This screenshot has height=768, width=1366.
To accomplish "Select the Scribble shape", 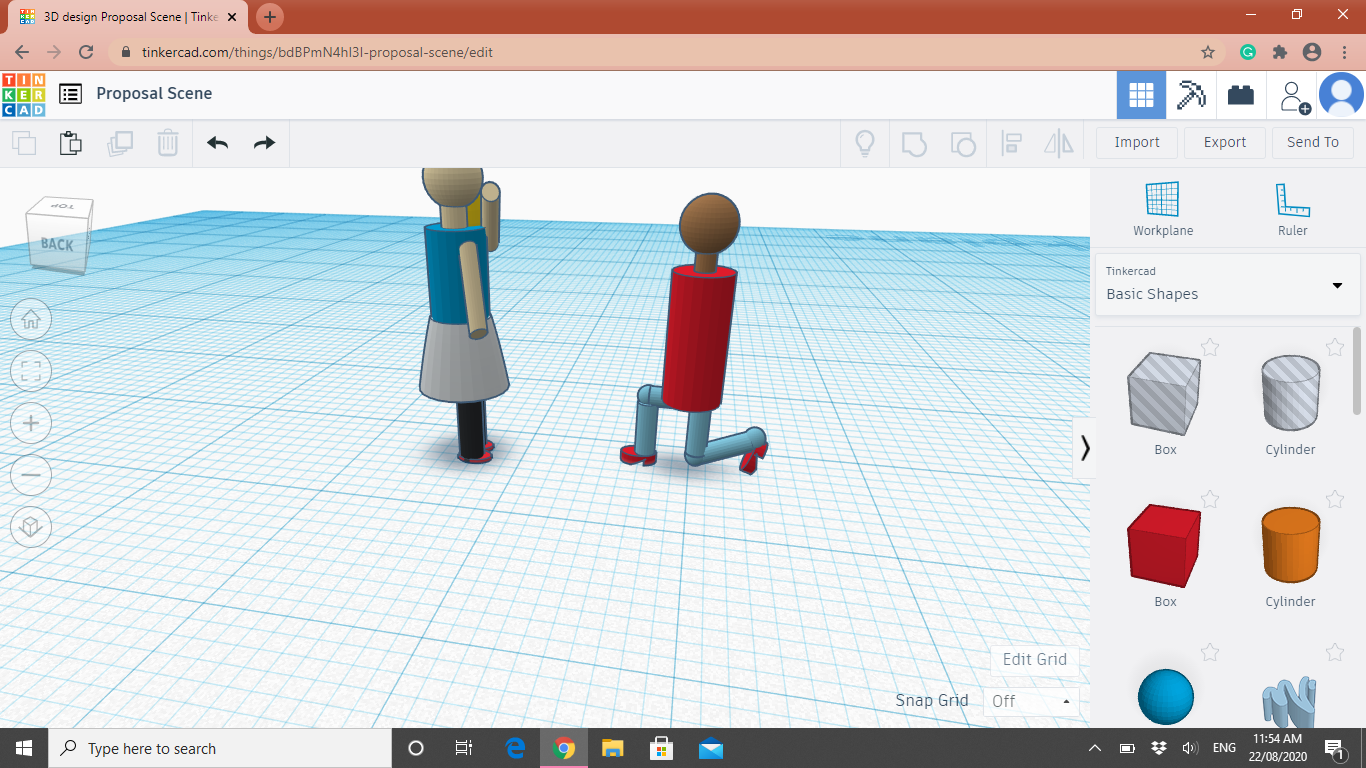I will coord(1289,703).
